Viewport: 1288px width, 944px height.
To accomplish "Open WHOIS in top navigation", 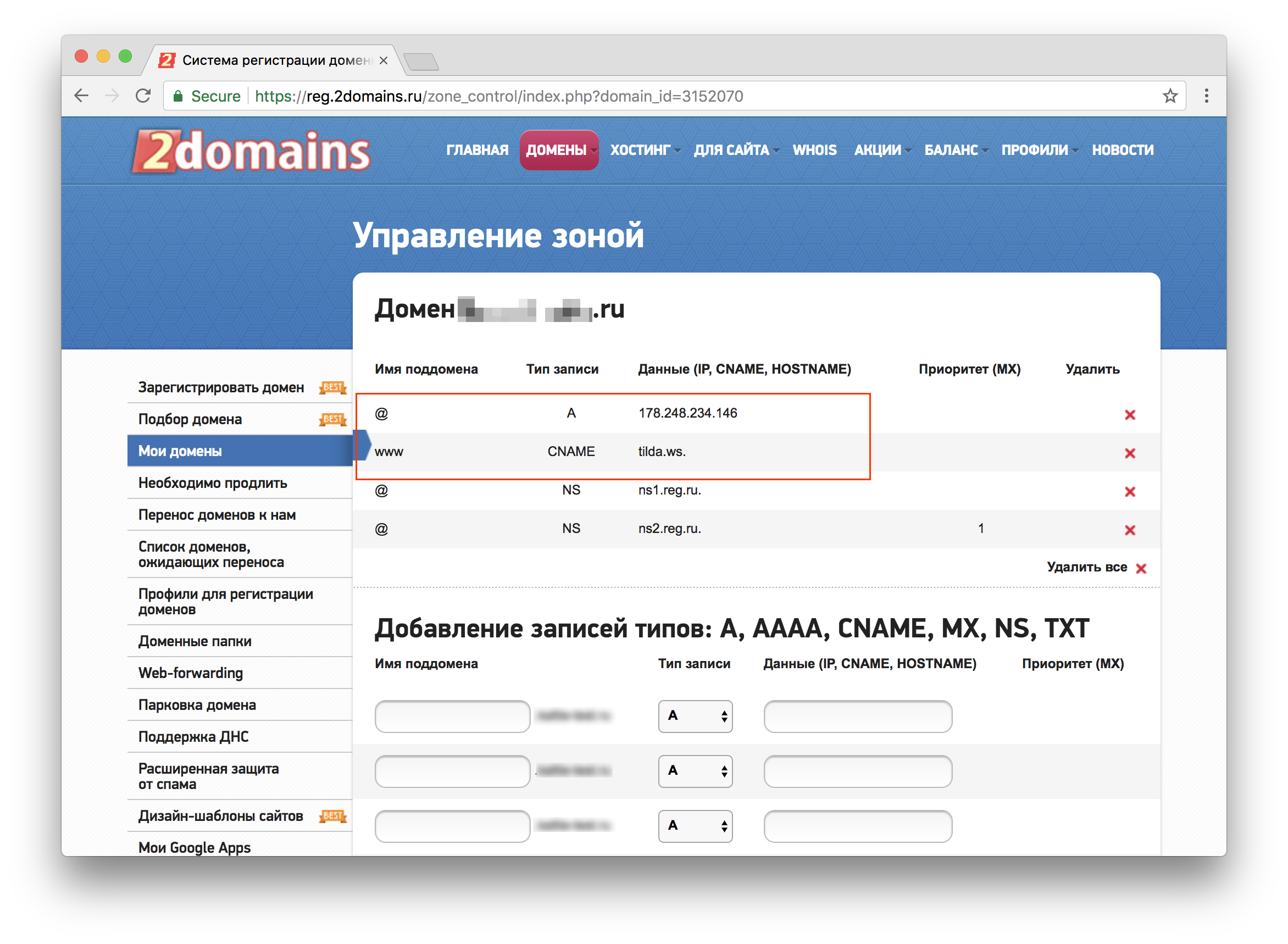I will (x=814, y=151).
